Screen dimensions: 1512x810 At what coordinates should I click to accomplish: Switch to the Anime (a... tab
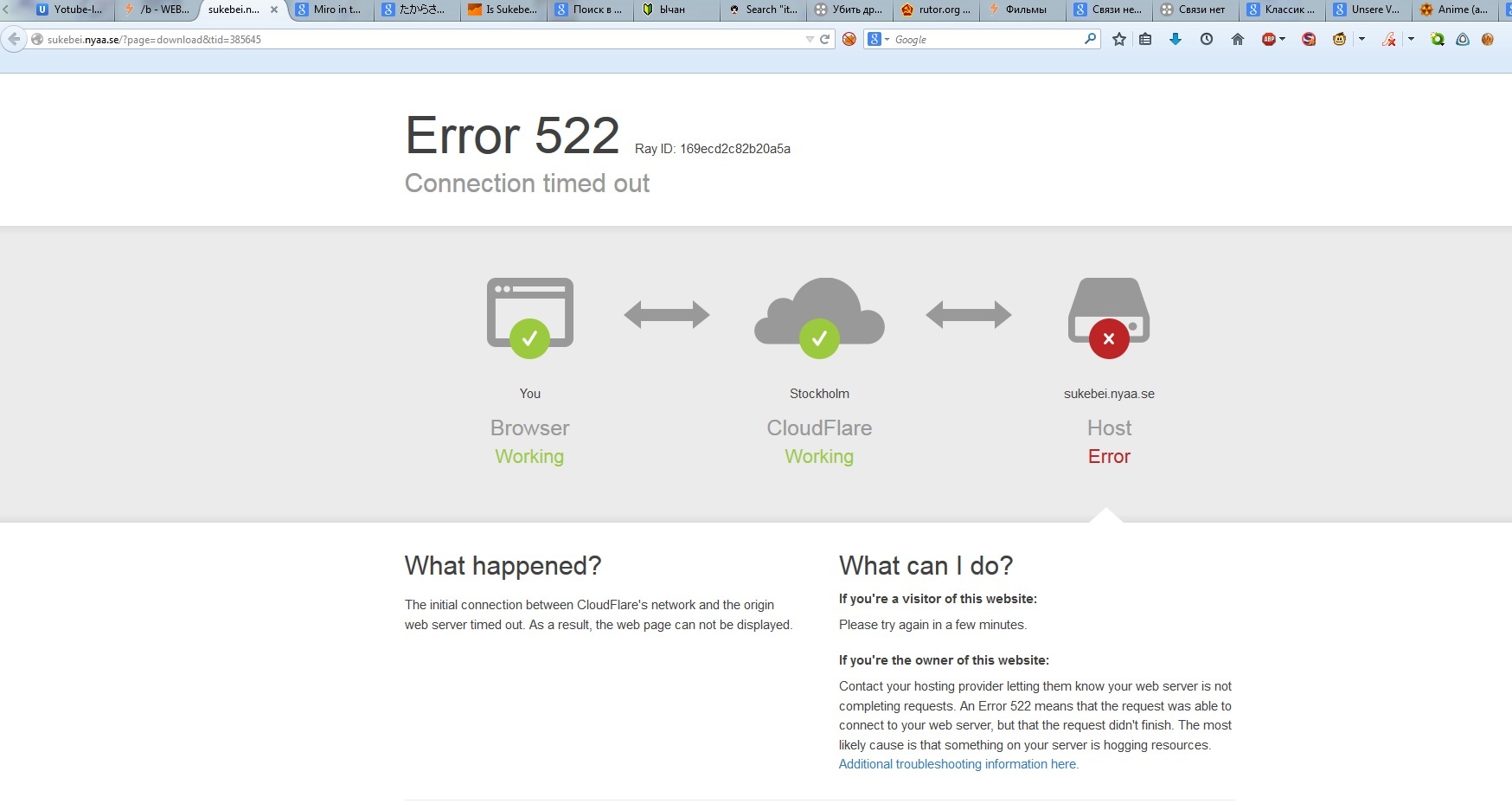[x=1454, y=10]
